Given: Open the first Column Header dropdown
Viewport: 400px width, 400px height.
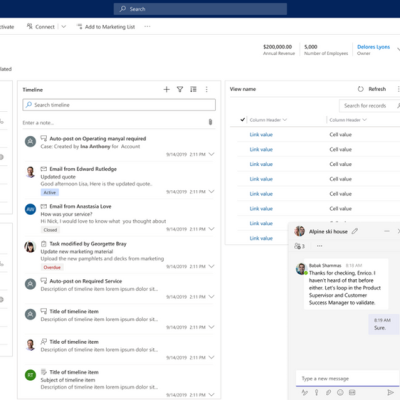Looking at the screenshot, I should (285, 120).
